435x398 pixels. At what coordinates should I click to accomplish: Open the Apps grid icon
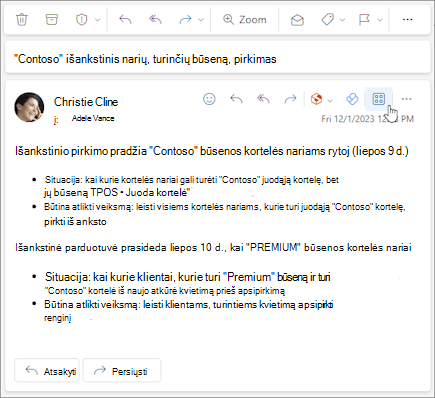coord(379,99)
